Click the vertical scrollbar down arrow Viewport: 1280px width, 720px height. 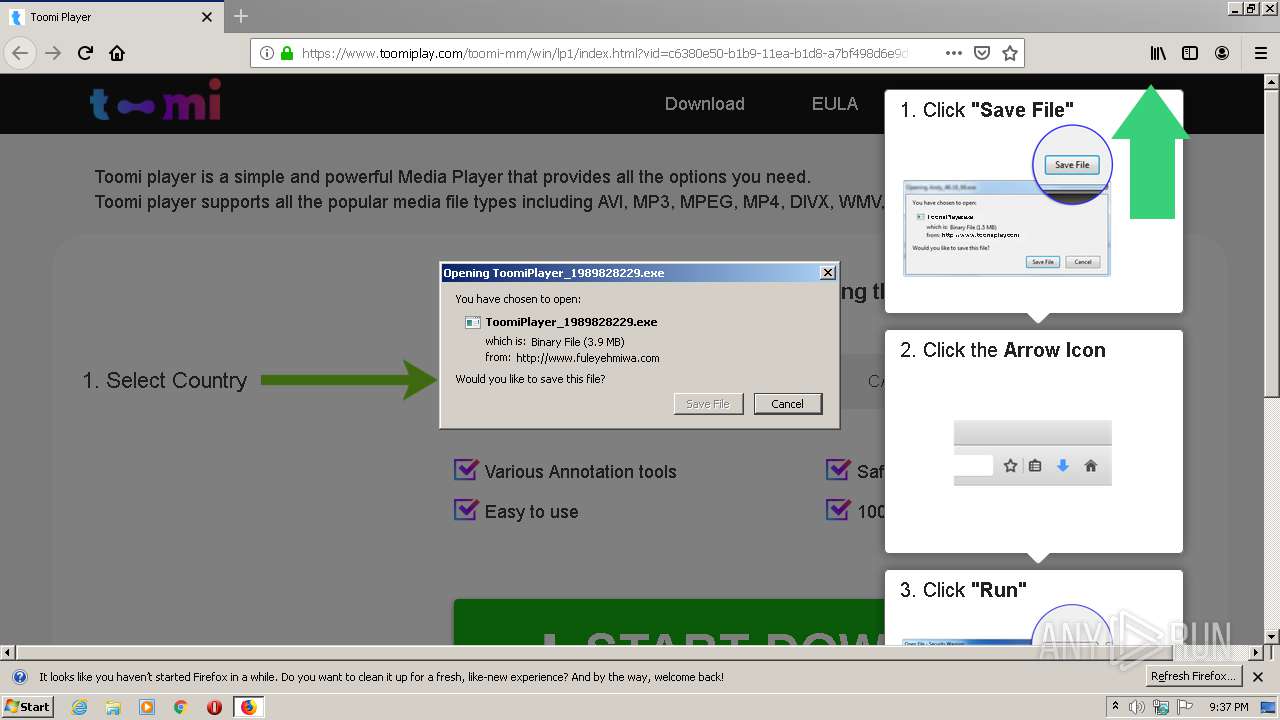pyautogui.click(x=1271, y=637)
